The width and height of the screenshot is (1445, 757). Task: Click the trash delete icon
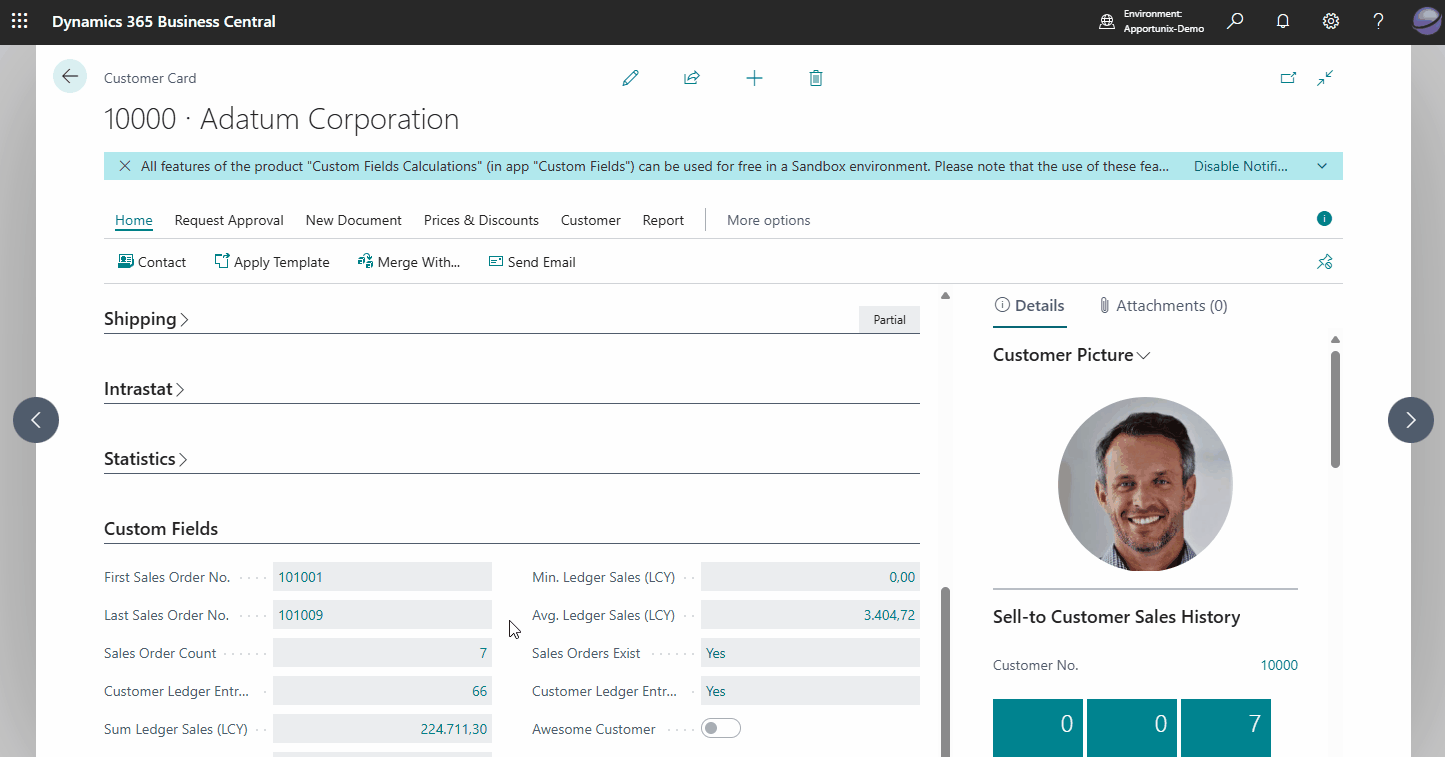(x=816, y=78)
